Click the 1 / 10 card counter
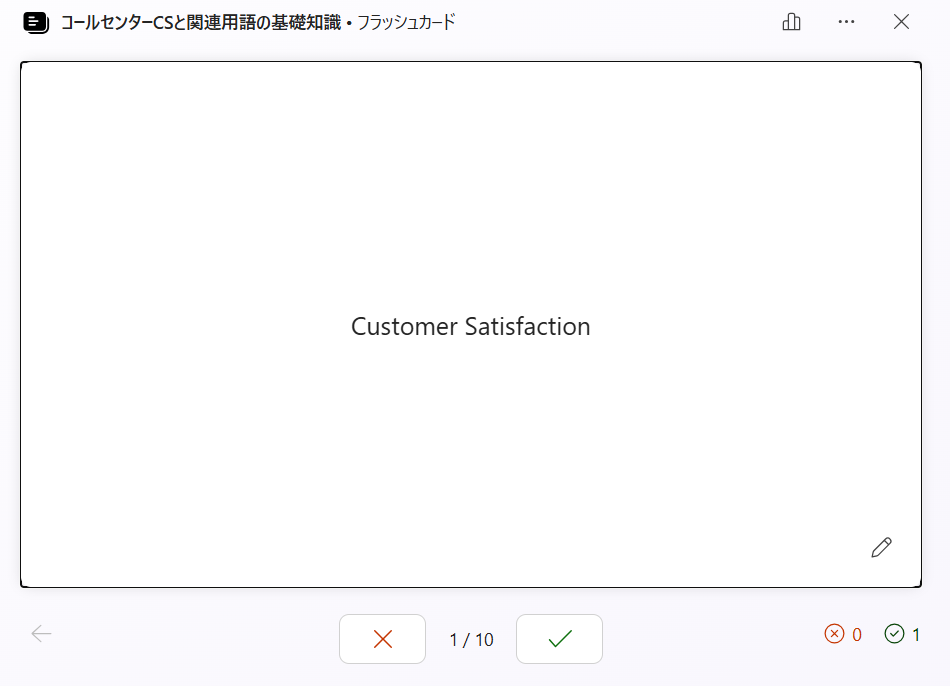This screenshot has height=686, width=950. [x=471, y=640]
